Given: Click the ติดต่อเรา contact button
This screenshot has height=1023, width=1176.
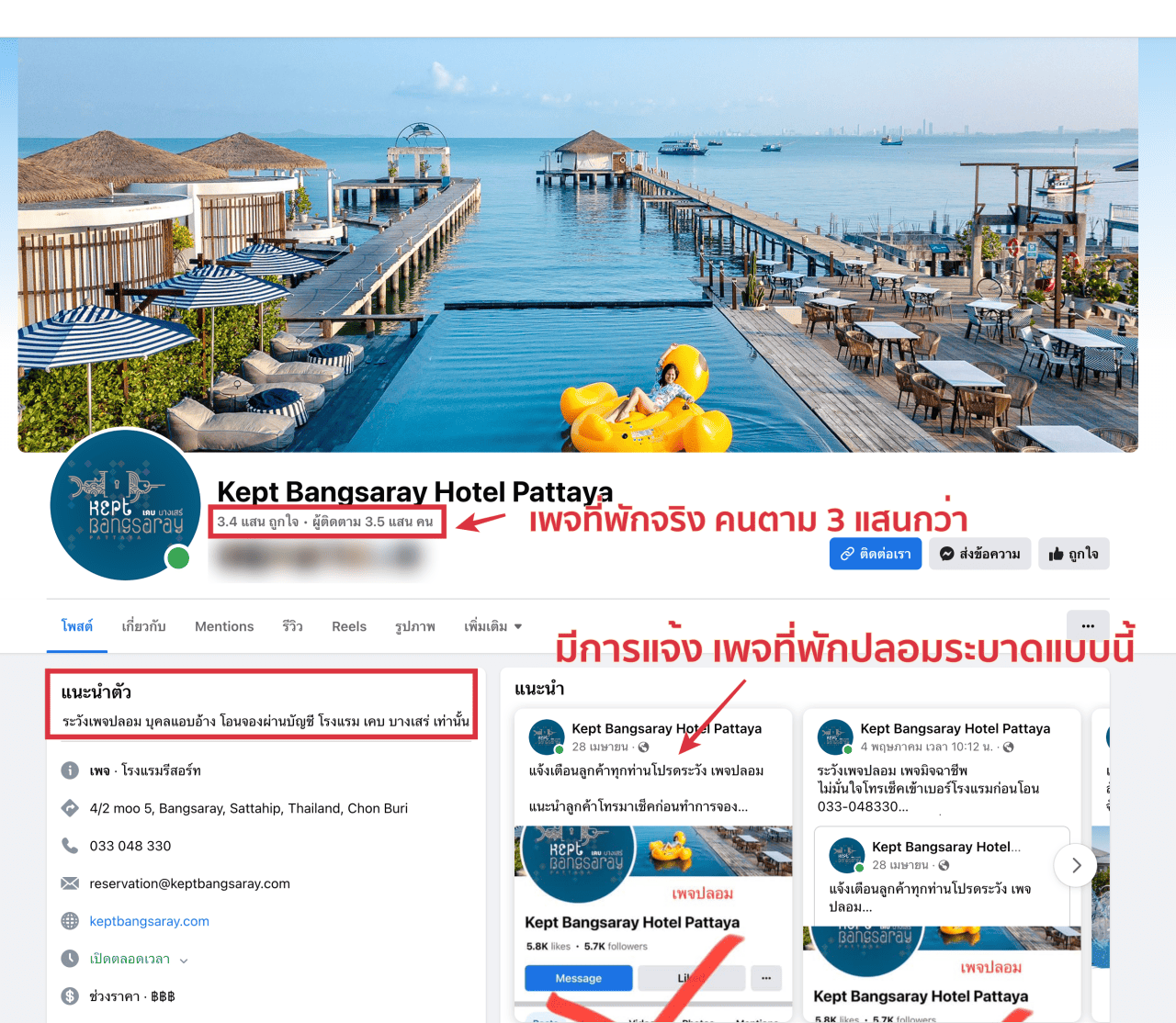Looking at the screenshot, I should [x=876, y=554].
